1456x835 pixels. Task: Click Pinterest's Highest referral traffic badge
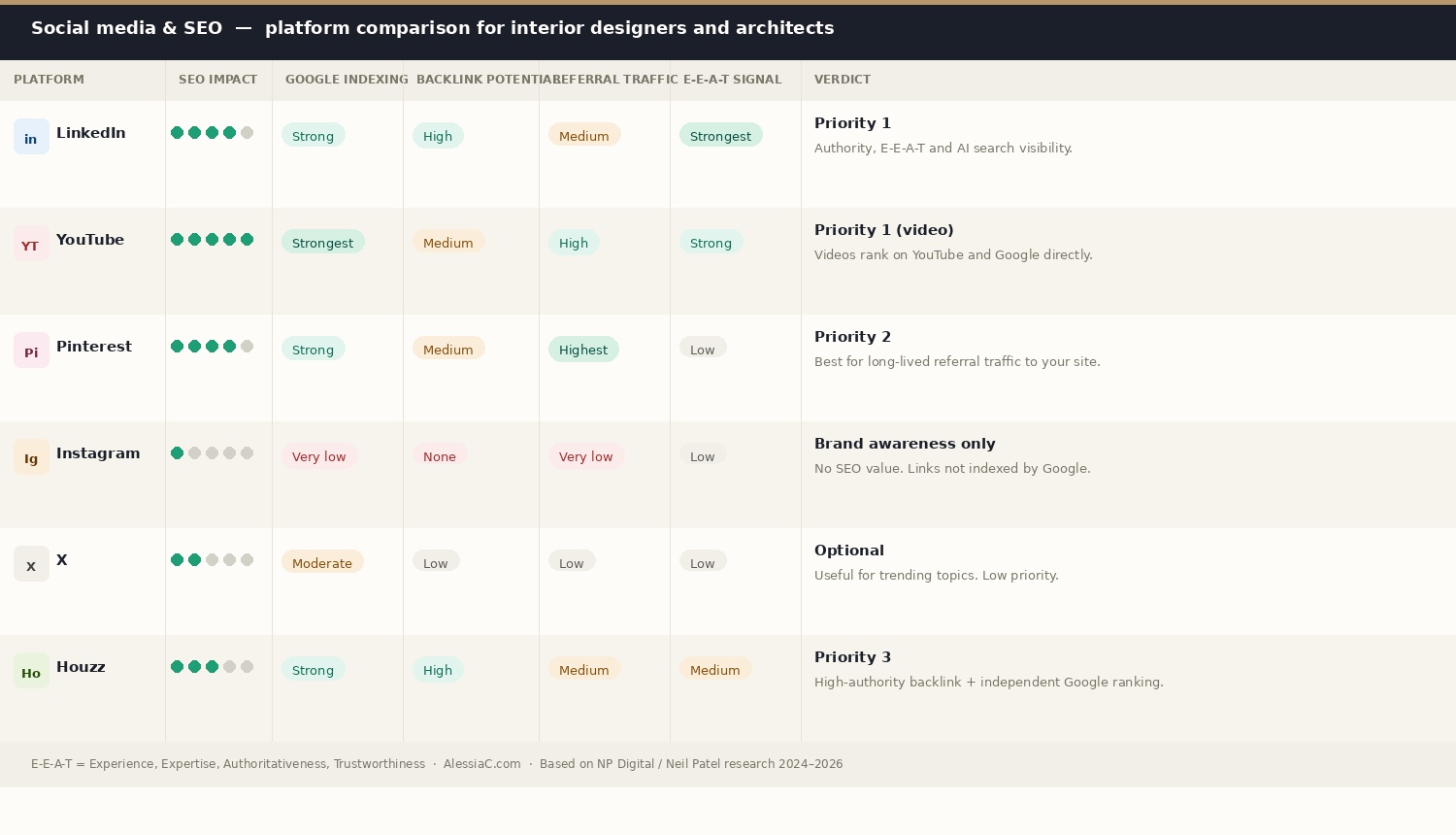coord(583,350)
